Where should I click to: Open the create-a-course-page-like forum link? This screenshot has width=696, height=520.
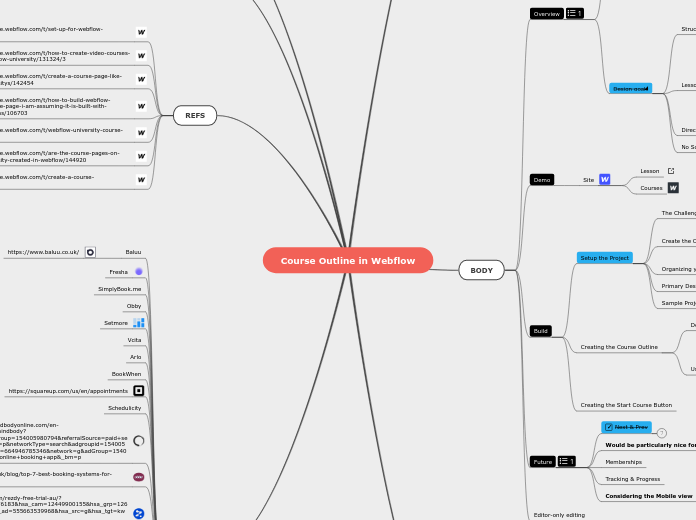(x=60, y=79)
